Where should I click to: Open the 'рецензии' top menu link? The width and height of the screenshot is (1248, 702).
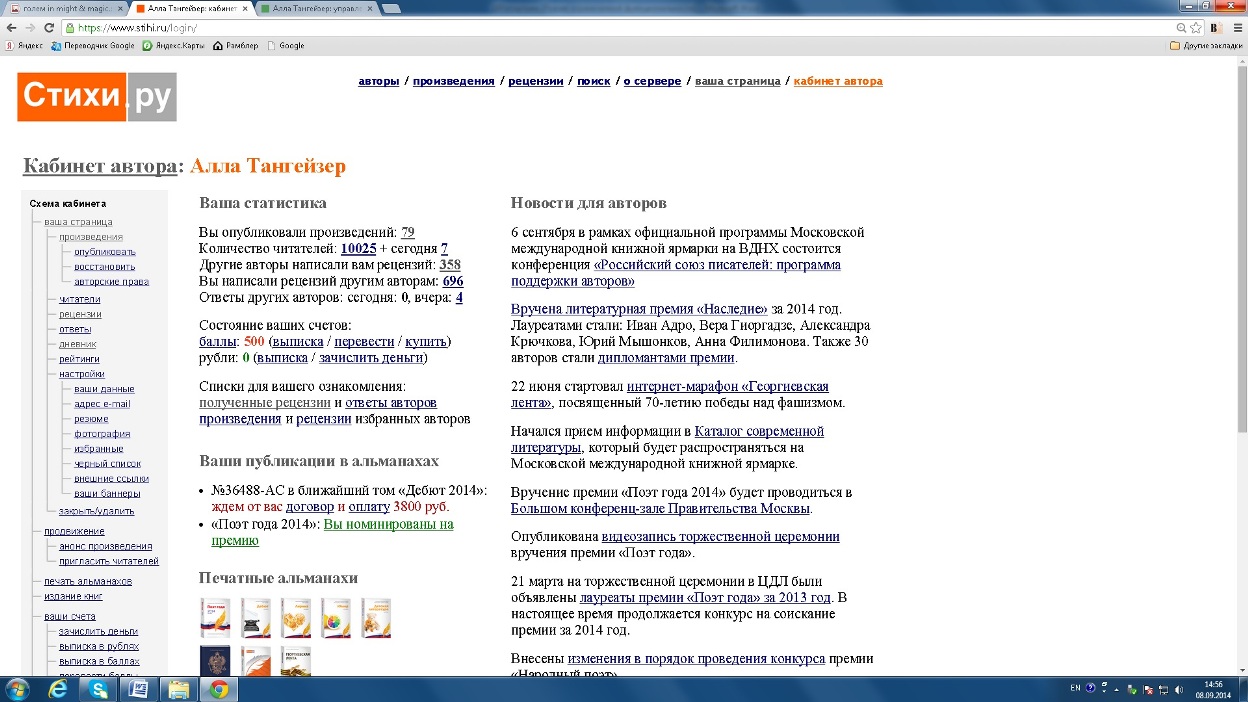point(536,81)
